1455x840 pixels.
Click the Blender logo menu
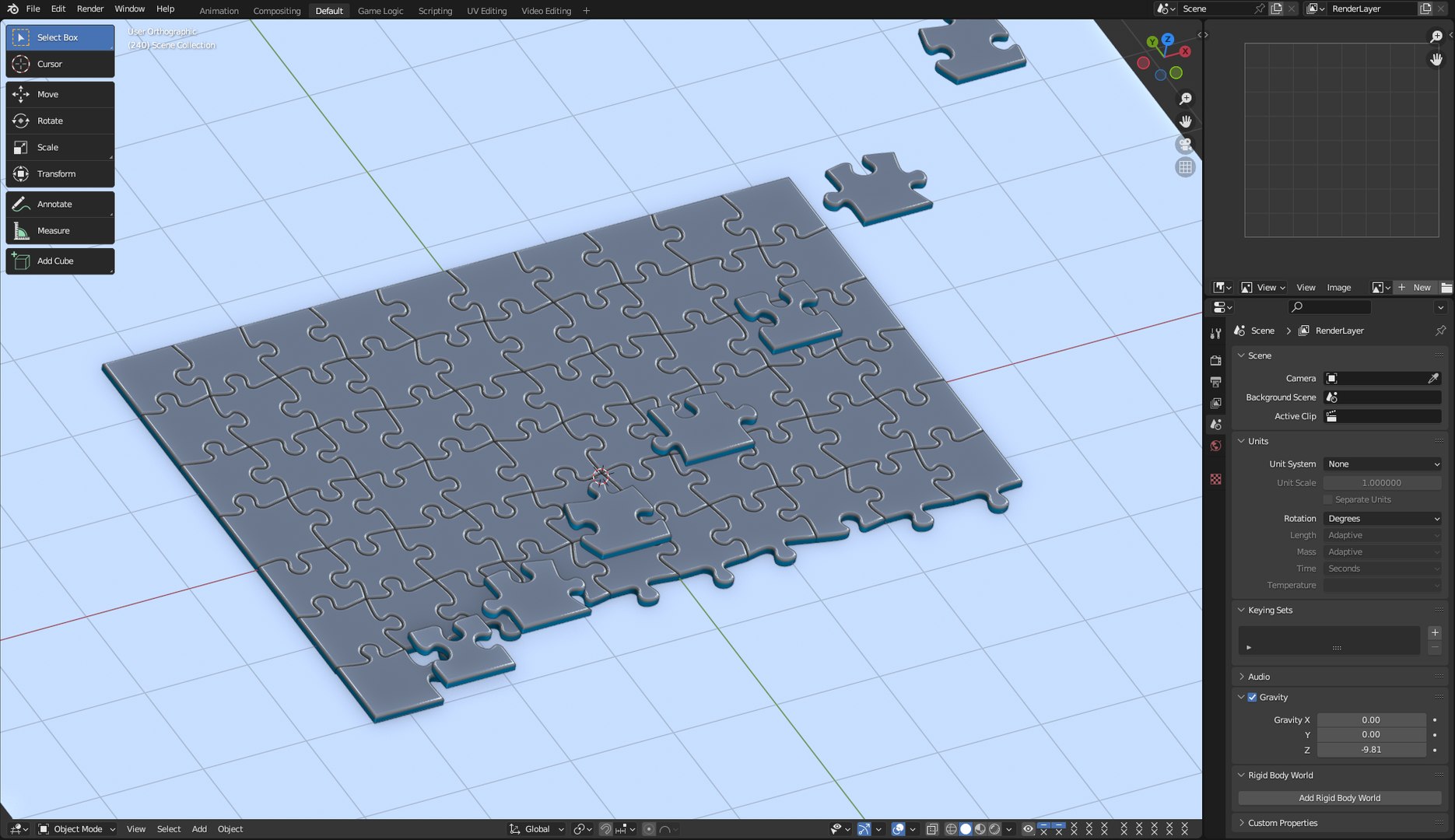(12, 9)
